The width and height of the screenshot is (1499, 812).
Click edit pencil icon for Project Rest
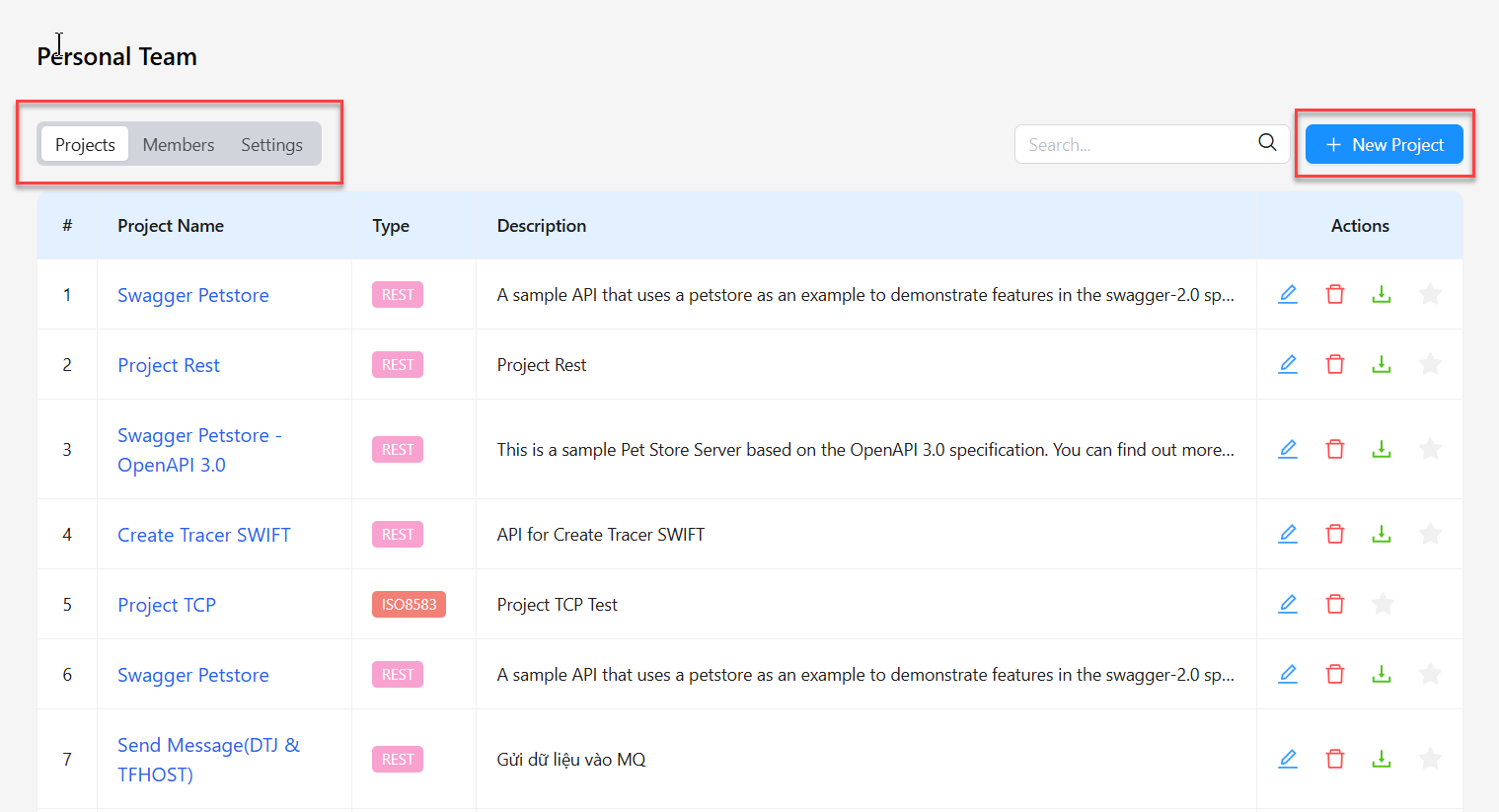tap(1288, 364)
